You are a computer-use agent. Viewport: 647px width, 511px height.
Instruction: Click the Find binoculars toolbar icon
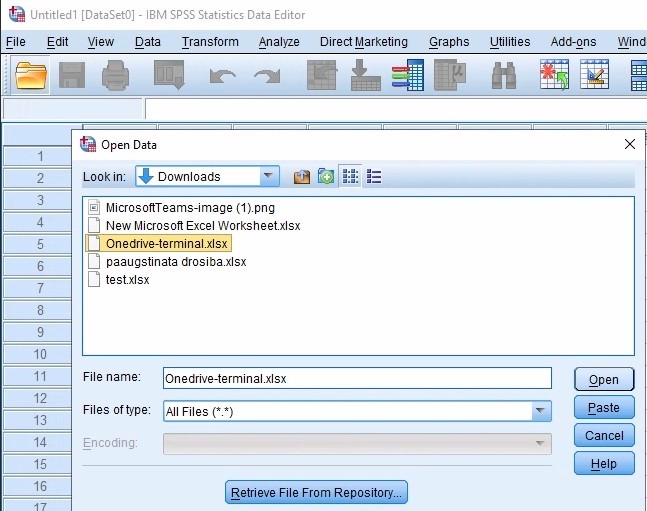coord(503,76)
